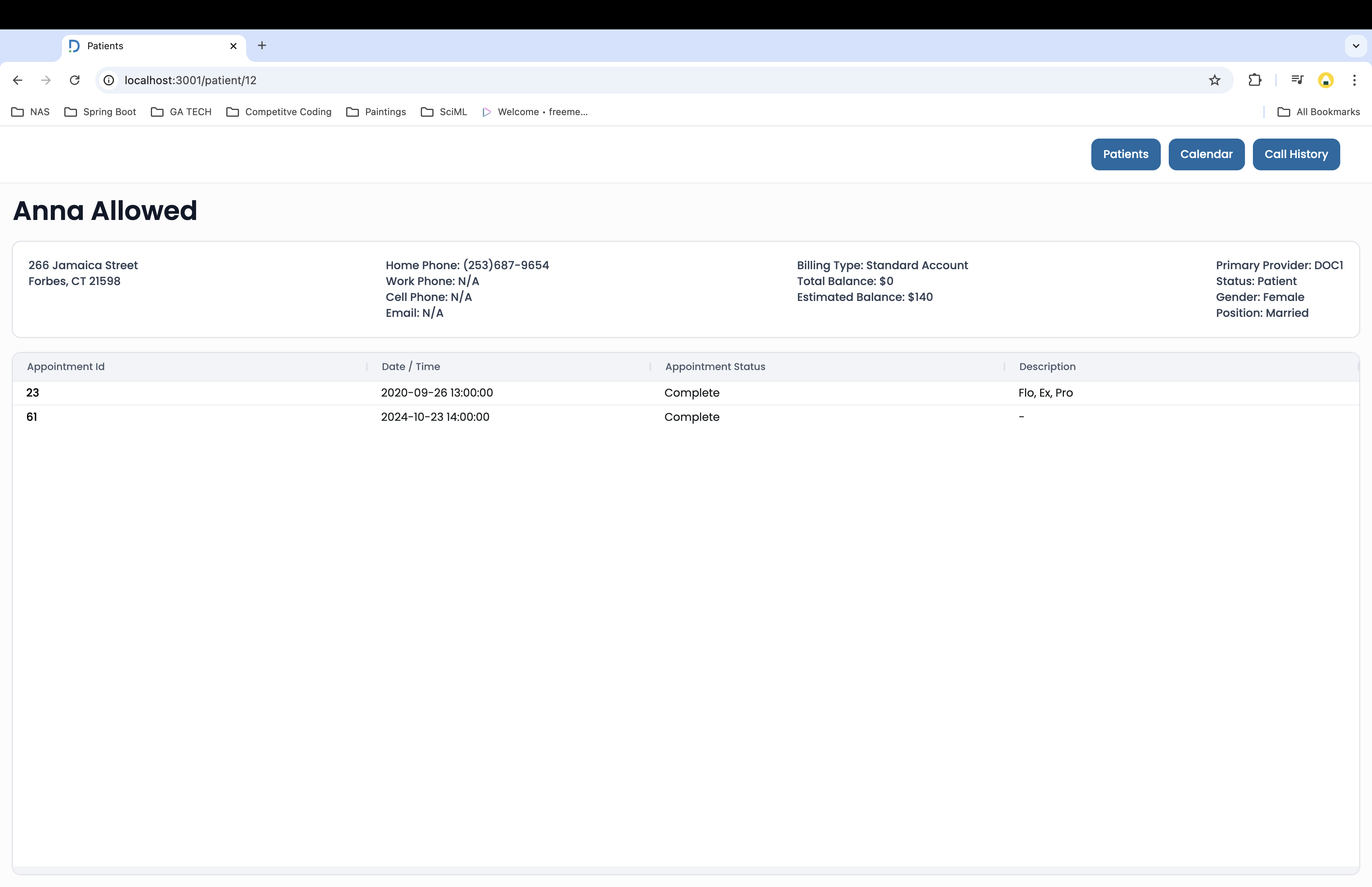
Task: View site information icon
Action: 109,80
